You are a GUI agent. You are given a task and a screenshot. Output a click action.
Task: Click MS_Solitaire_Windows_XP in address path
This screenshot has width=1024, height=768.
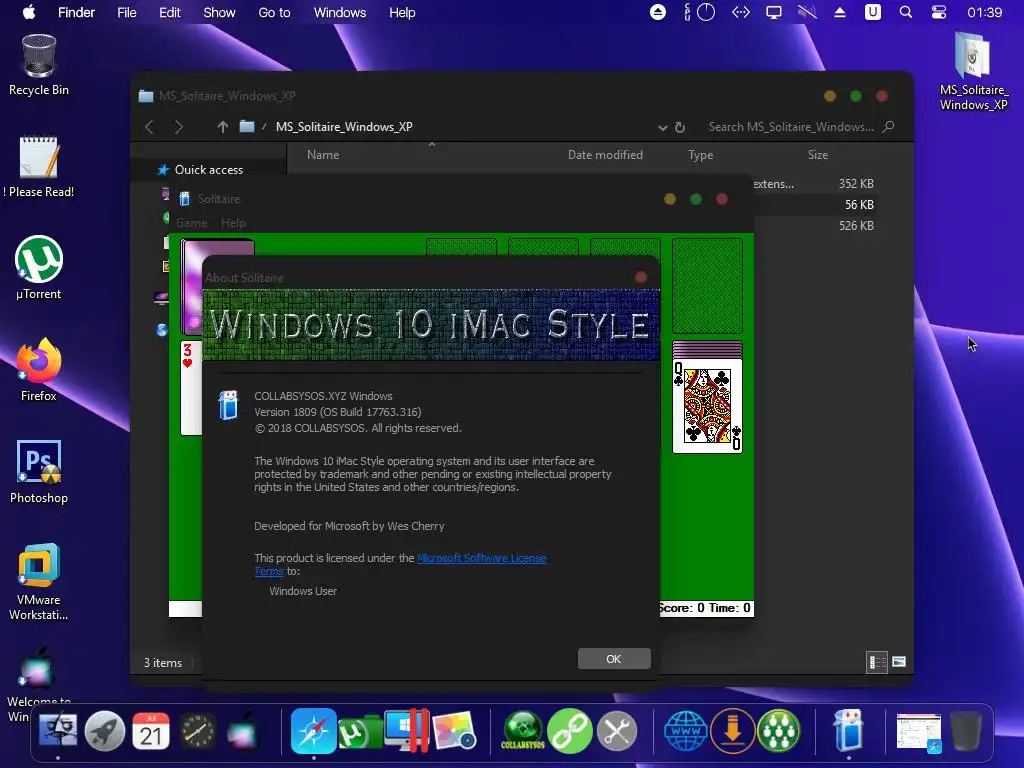coord(344,127)
